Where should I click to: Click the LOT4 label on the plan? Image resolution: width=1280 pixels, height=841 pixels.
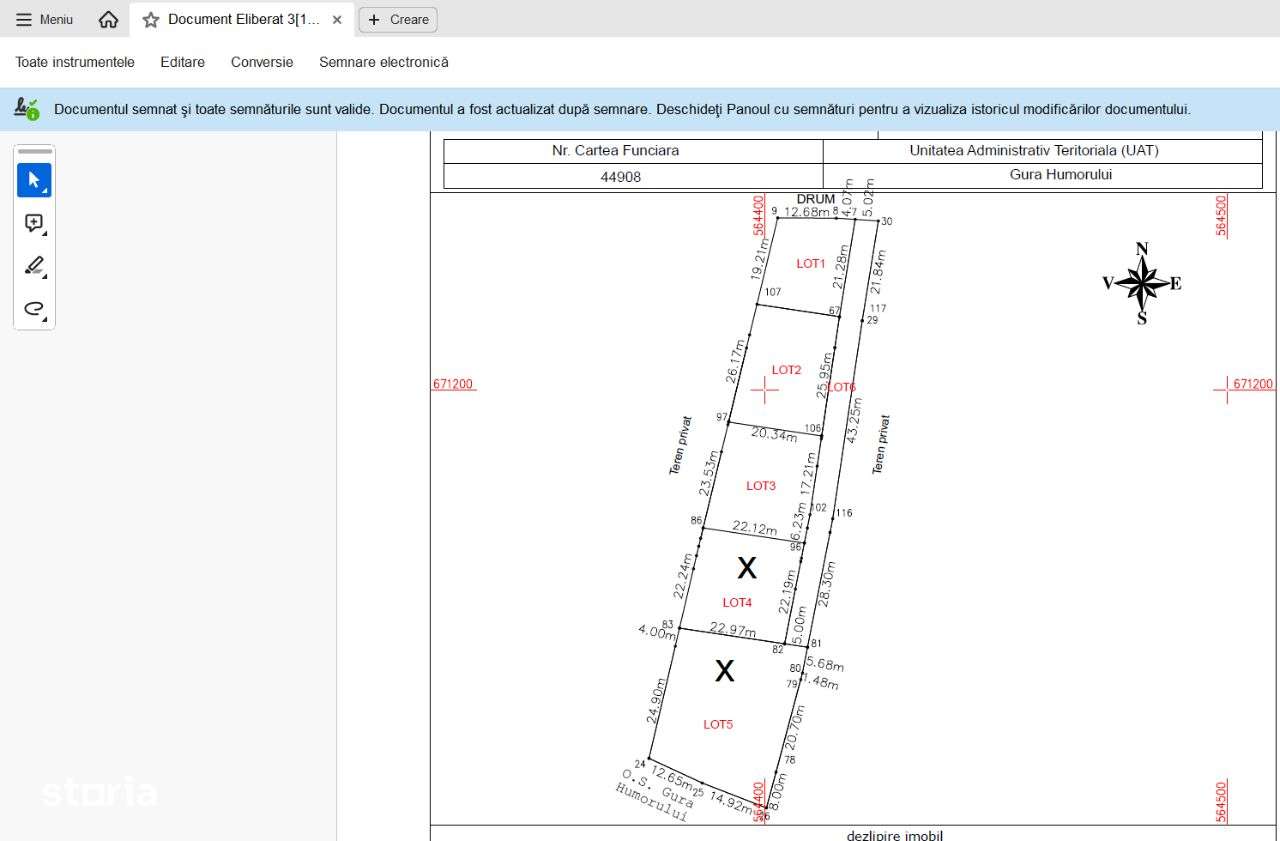pyautogui.click(x=737, y=602)
